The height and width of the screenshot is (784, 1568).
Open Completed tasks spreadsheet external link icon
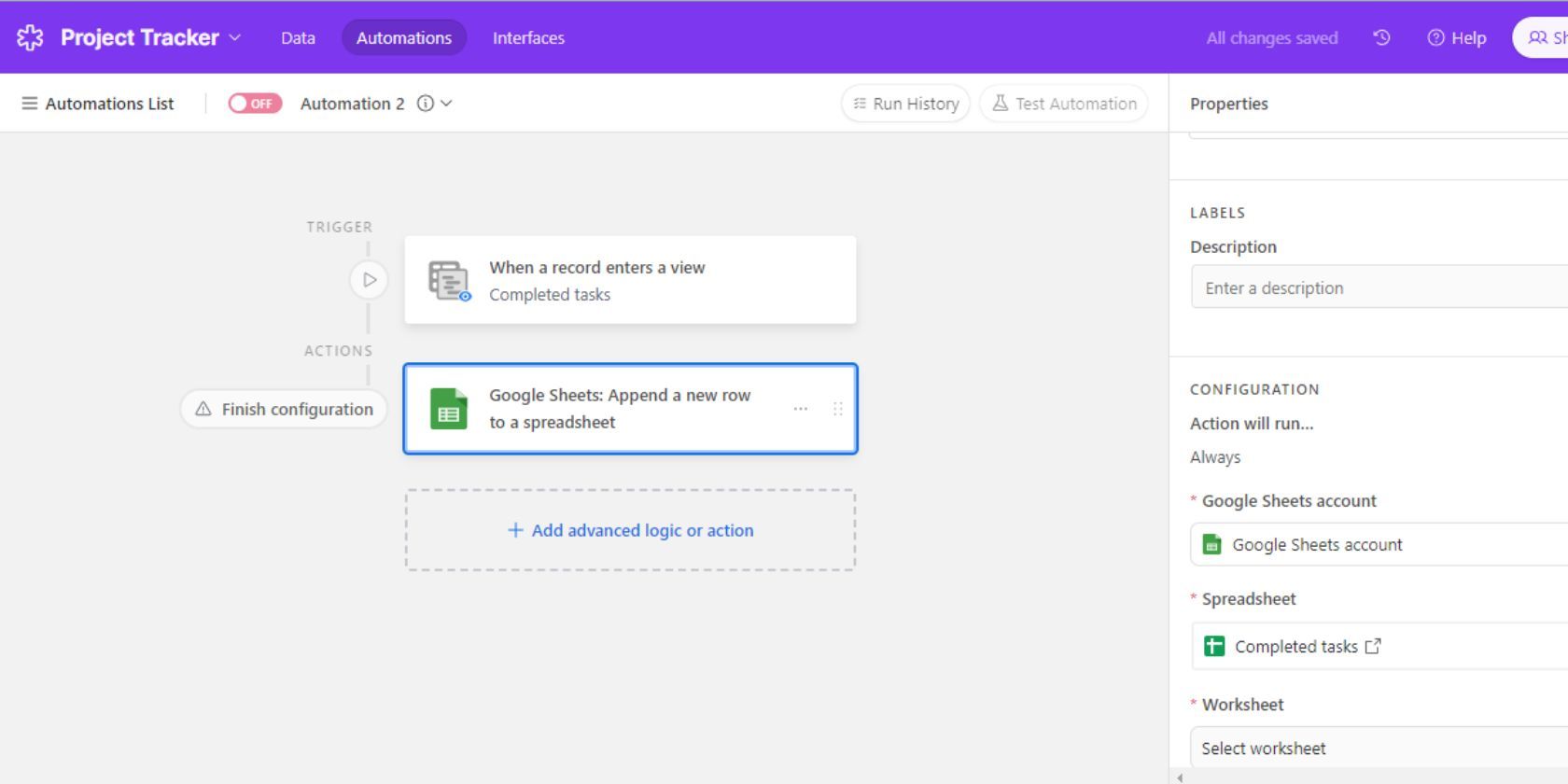click(1373, 646)
